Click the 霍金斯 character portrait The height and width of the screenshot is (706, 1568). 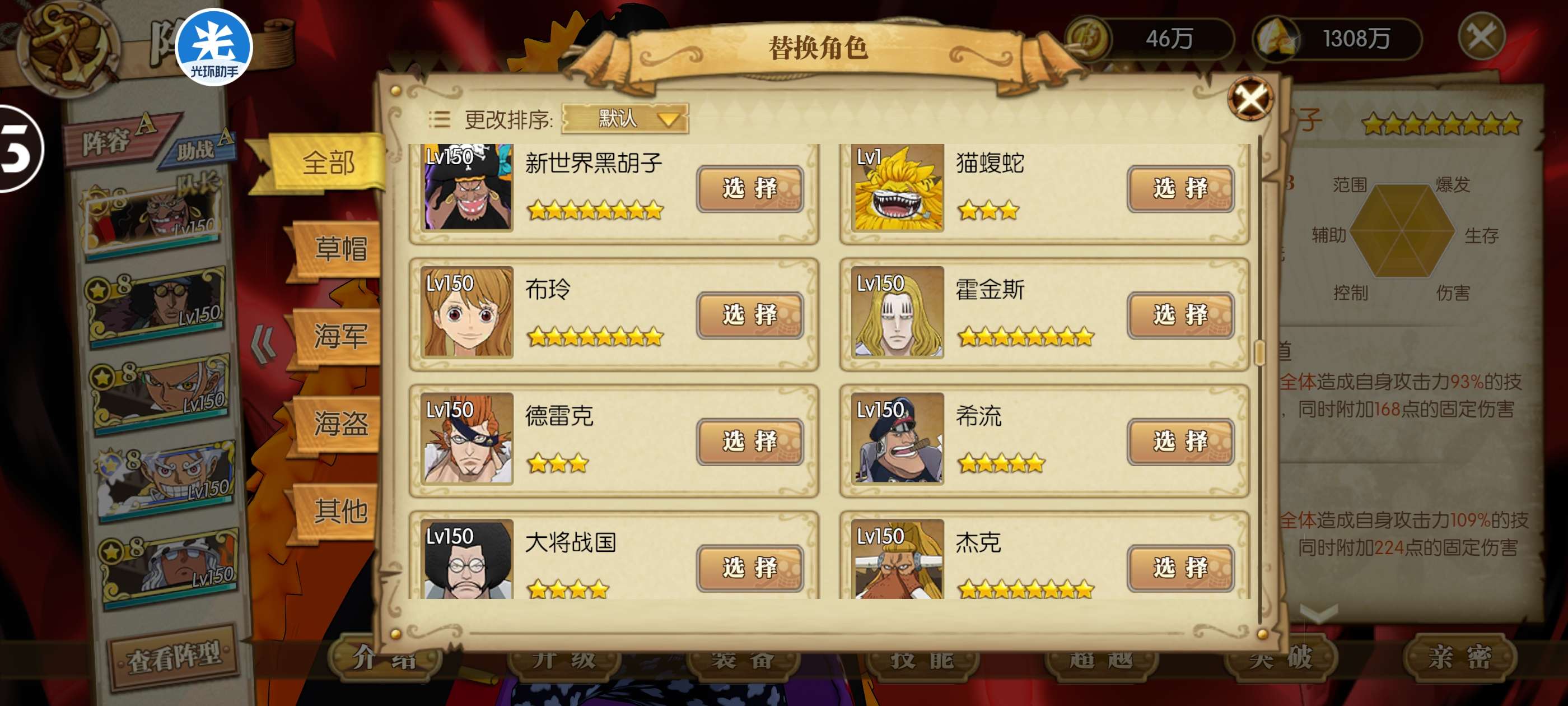898,312
